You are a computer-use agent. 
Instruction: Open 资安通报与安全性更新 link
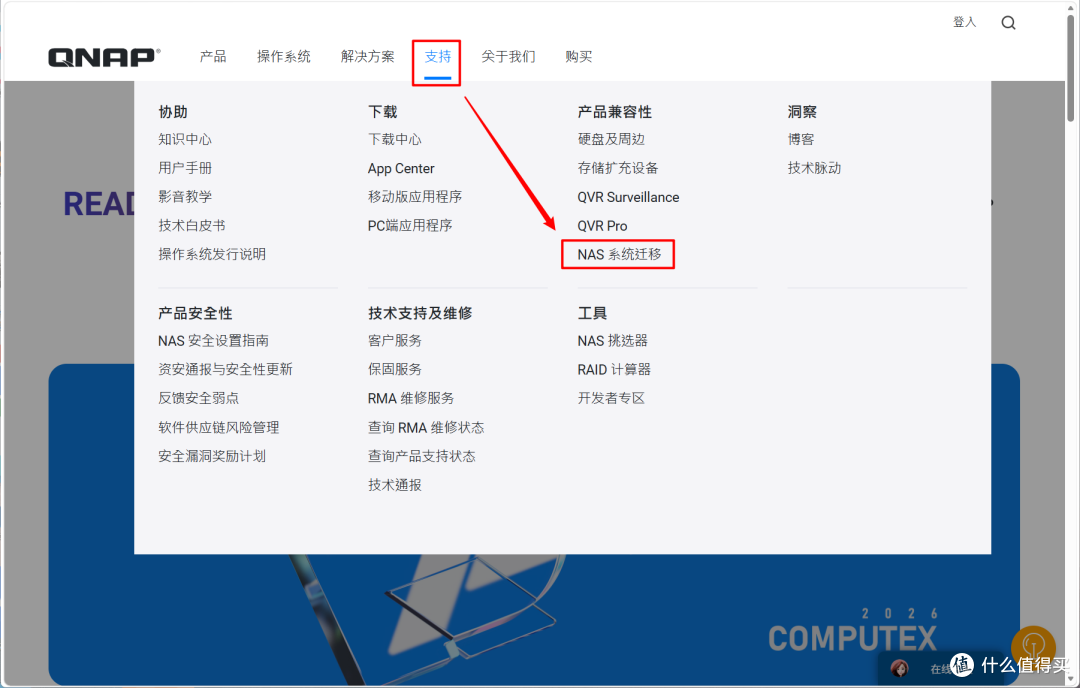(x=225, y=370)
